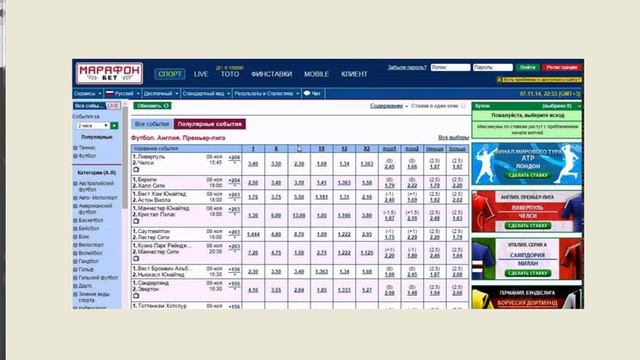The image size is (640, 360).
Task: Collapse the betting coupon panel arrow
Action: click(x=579, y=106)
